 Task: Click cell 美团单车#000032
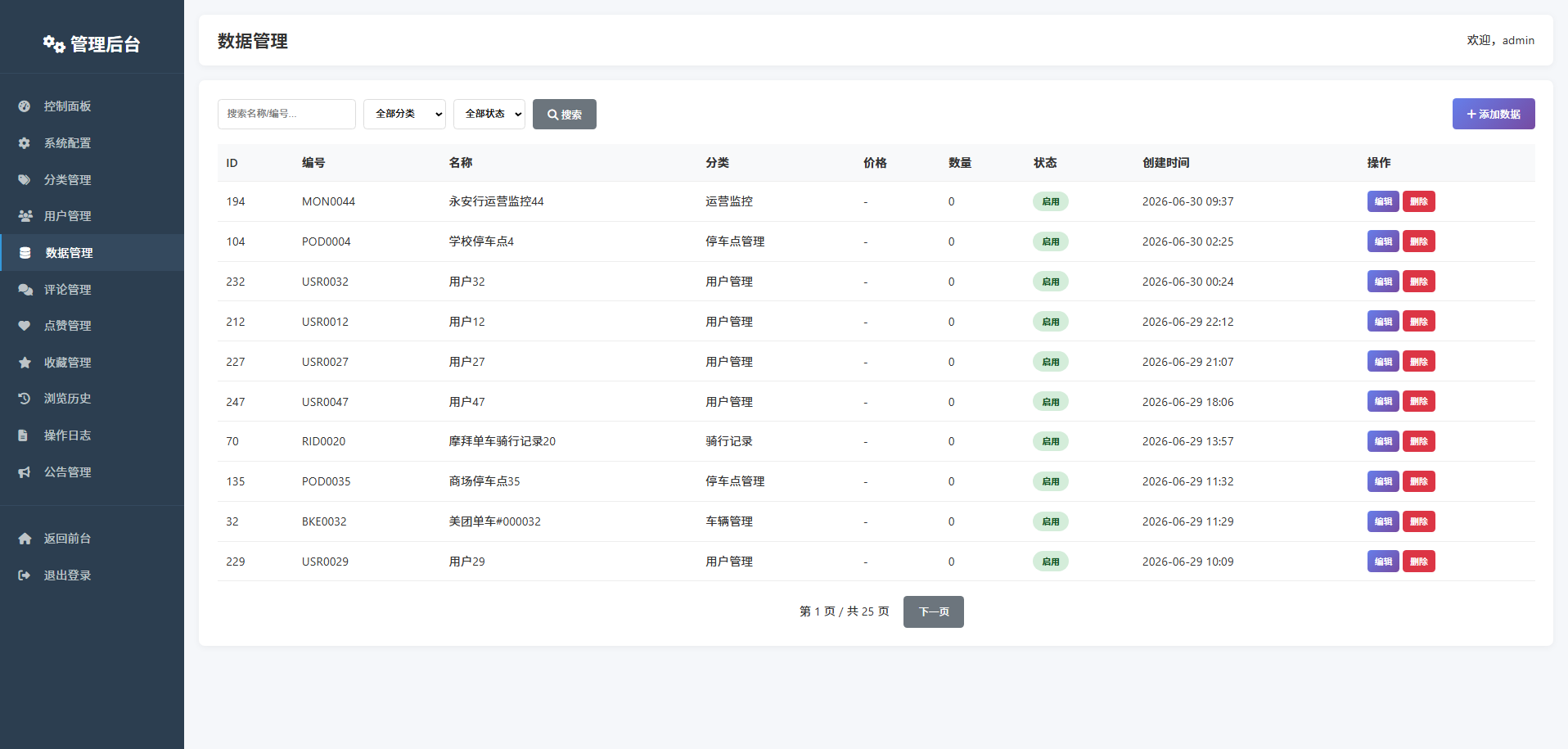click(x=495, y=521)
